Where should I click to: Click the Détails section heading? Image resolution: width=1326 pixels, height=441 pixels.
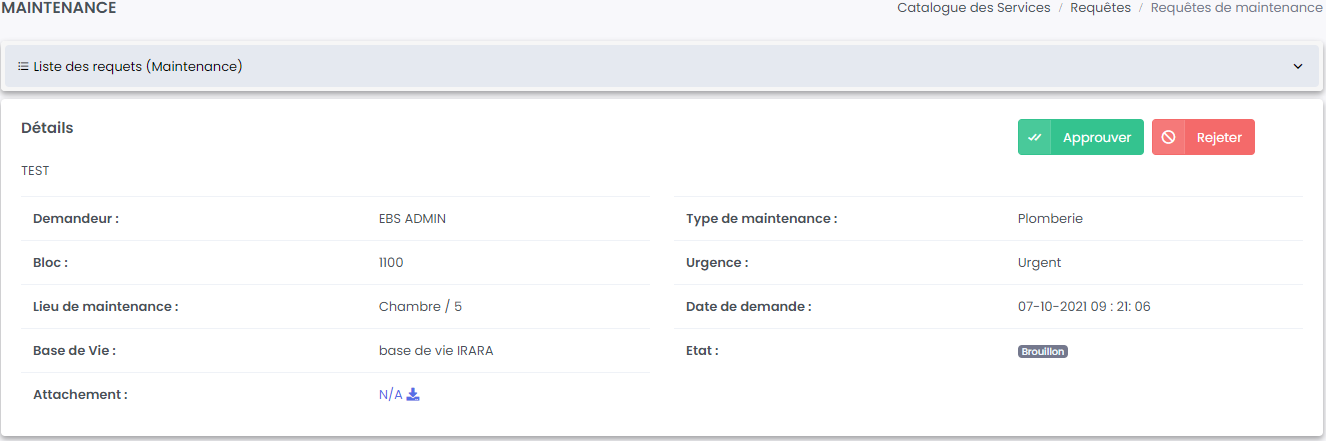coord(47,128)
